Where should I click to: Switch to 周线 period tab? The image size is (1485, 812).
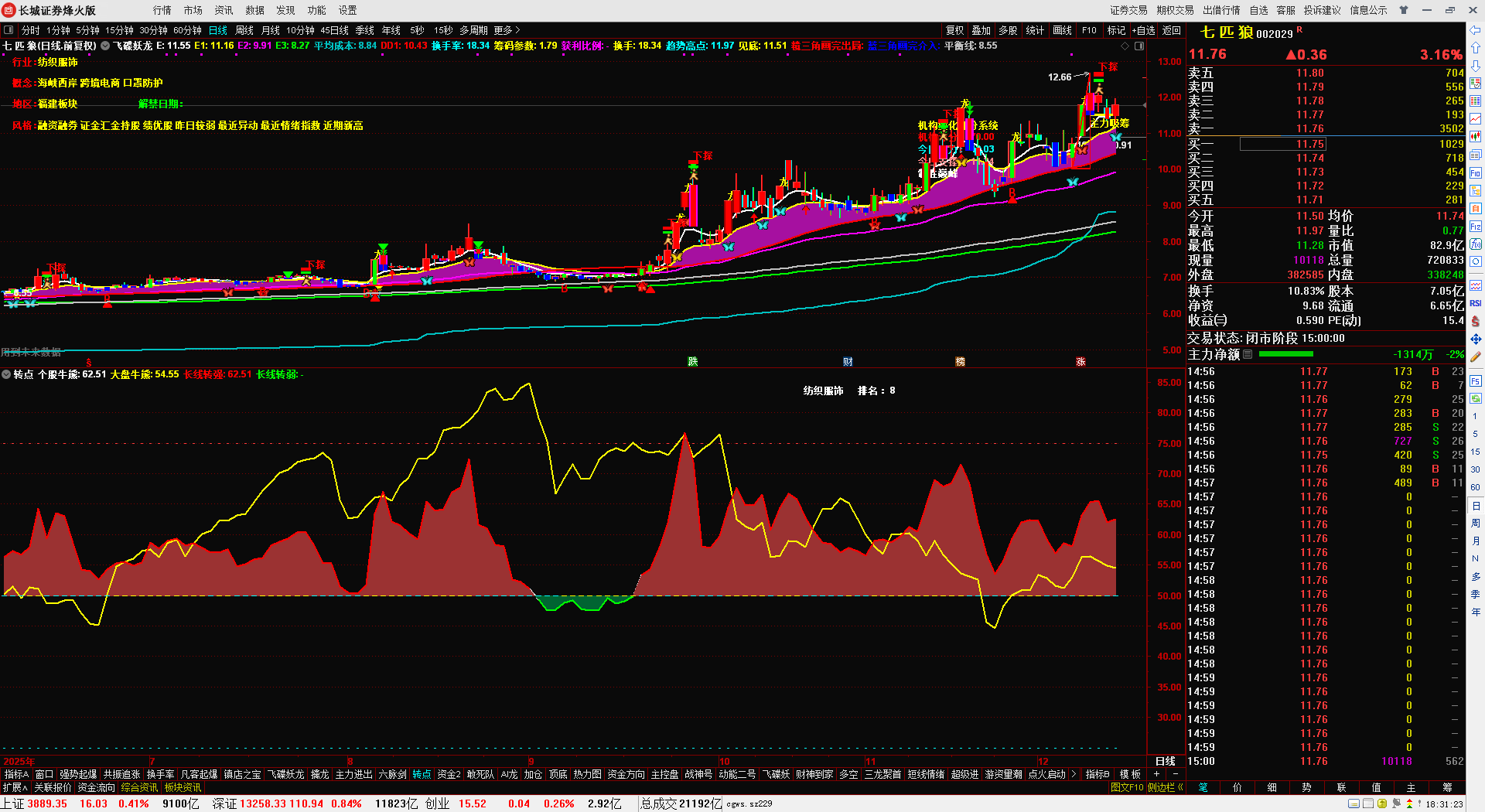pyautogui.click(x=244, y=30)
